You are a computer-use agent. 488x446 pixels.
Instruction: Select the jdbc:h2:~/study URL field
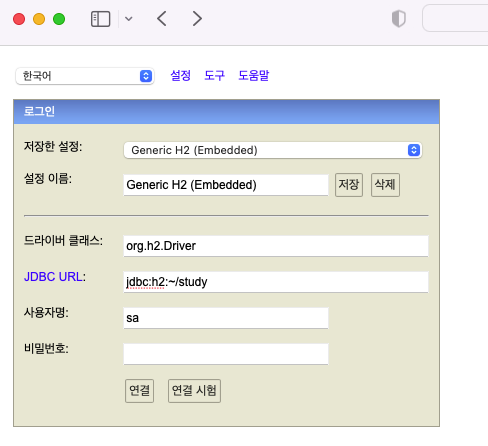pos(276,282)
